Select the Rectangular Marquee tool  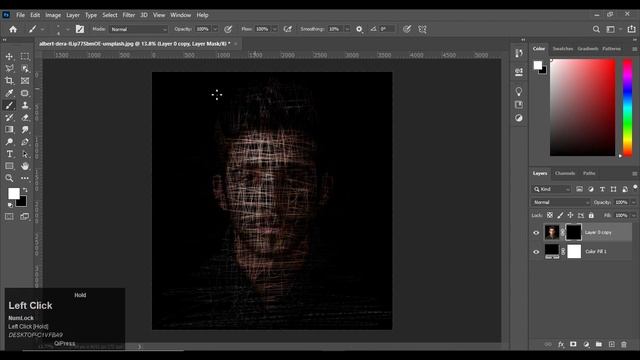[x=25, y=56]
